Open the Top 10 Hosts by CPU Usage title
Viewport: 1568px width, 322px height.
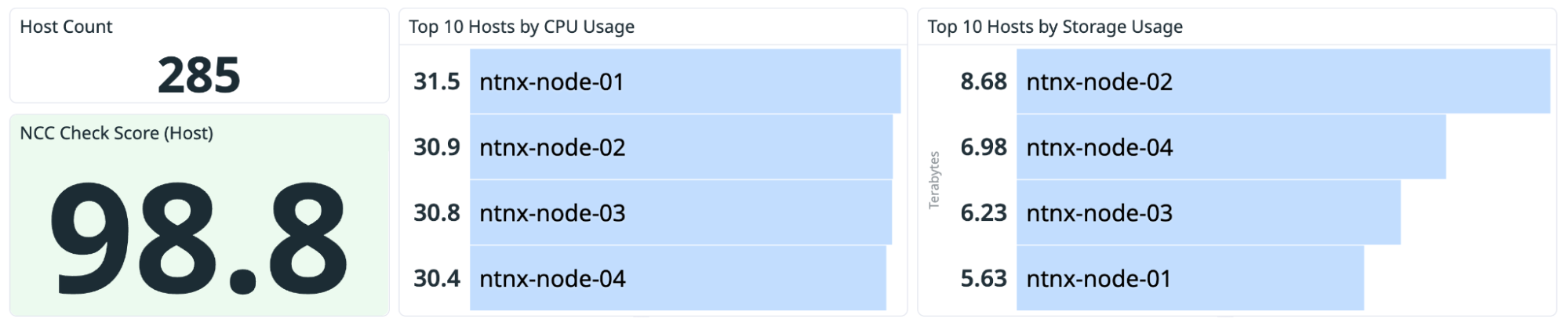click(521, 27)
